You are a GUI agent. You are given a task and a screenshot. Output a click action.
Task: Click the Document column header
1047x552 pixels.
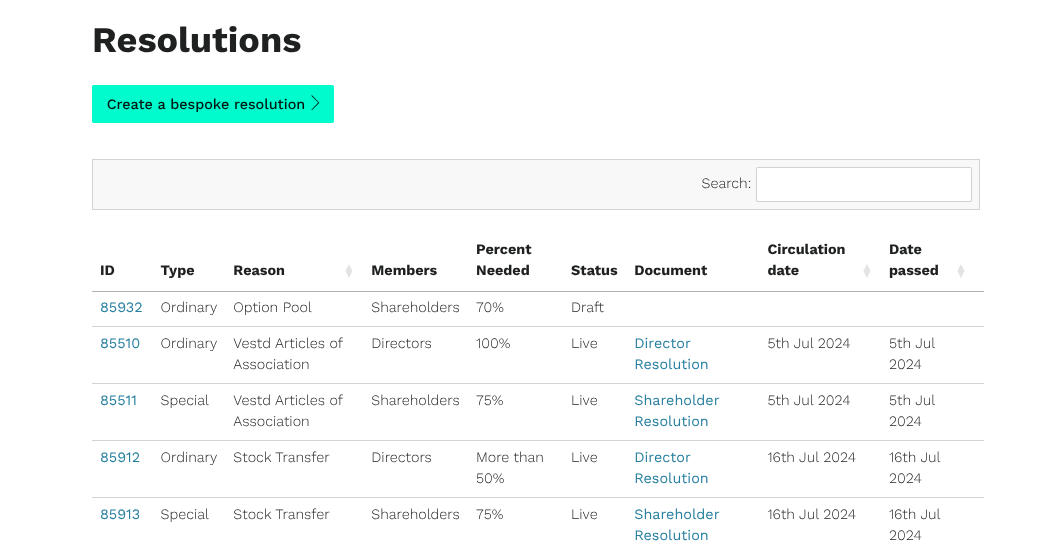pos(670,270)
